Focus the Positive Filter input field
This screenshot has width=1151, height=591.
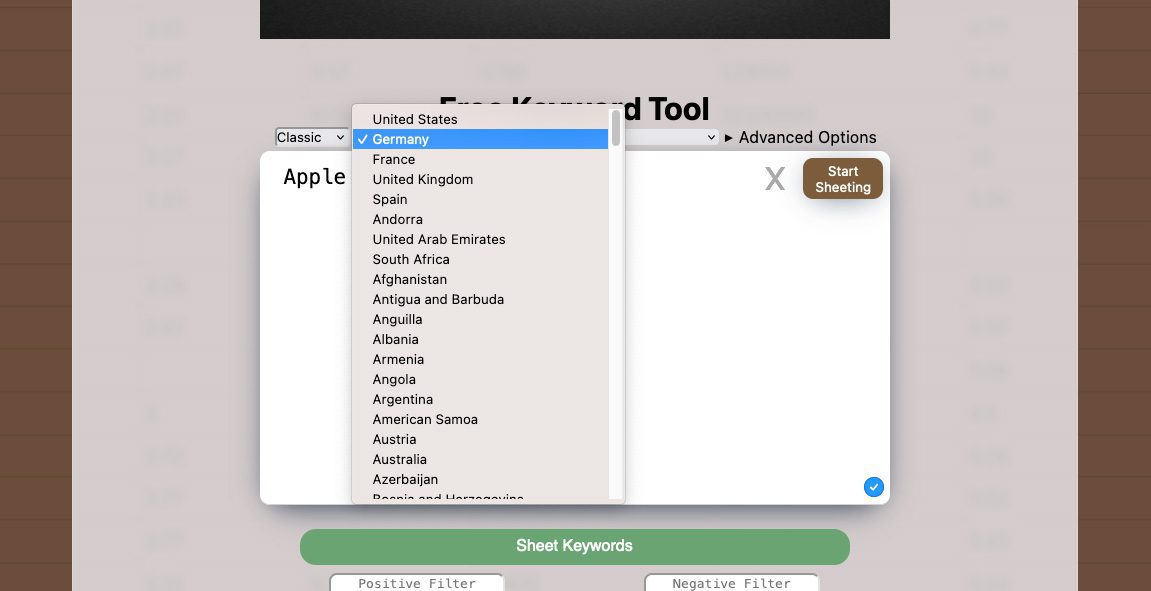(x=417, y=583)
